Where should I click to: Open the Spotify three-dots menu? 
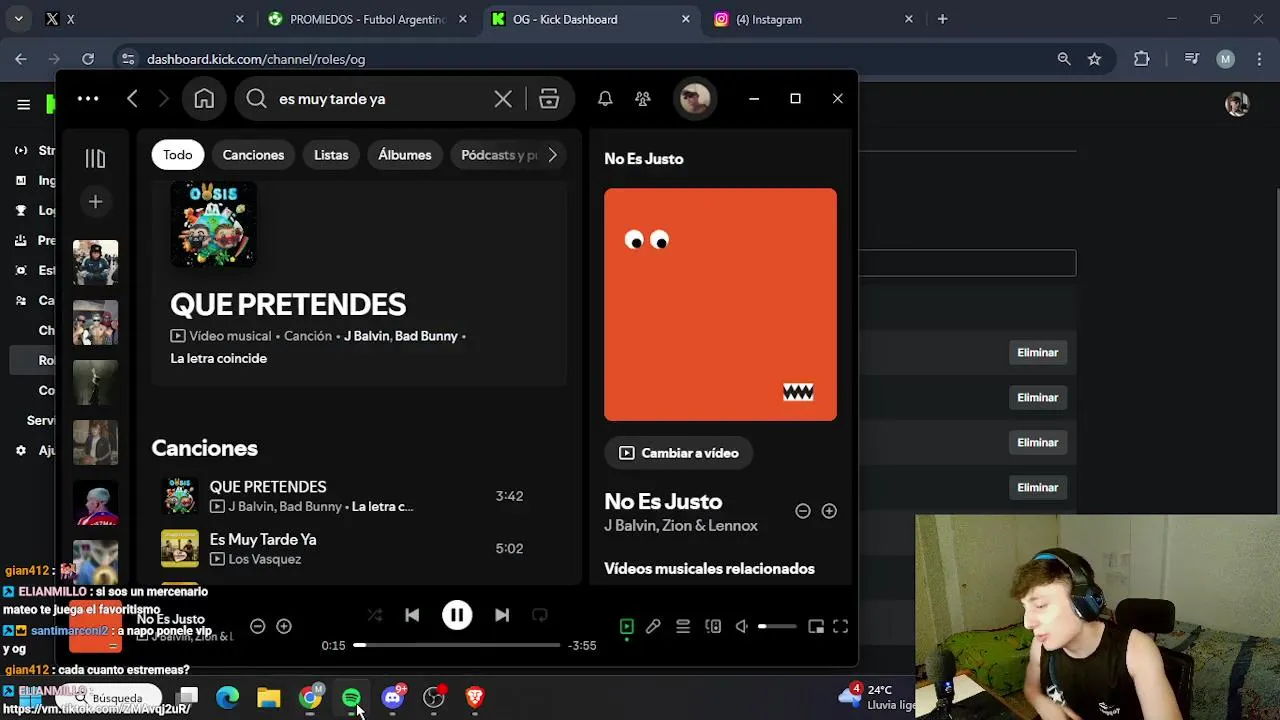point(88,99)
